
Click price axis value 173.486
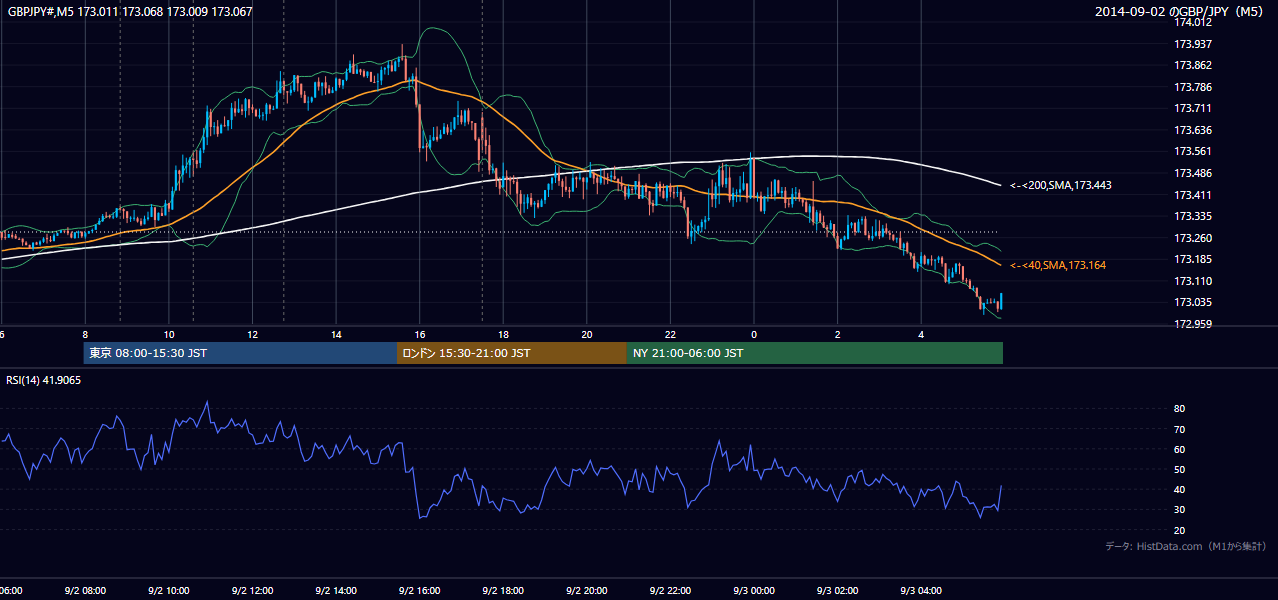click(x=1193, y=173)
